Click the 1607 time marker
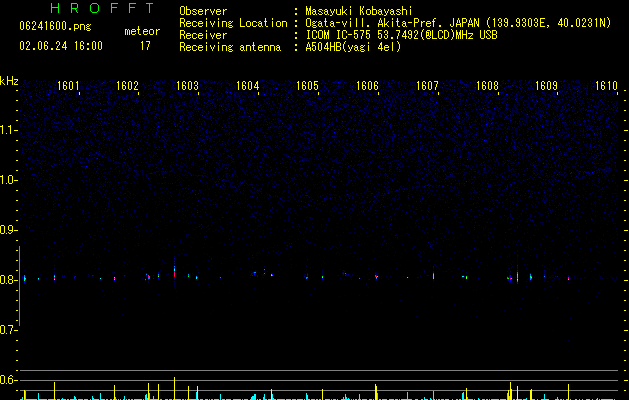The image size is (629, 400). (427, 86)
